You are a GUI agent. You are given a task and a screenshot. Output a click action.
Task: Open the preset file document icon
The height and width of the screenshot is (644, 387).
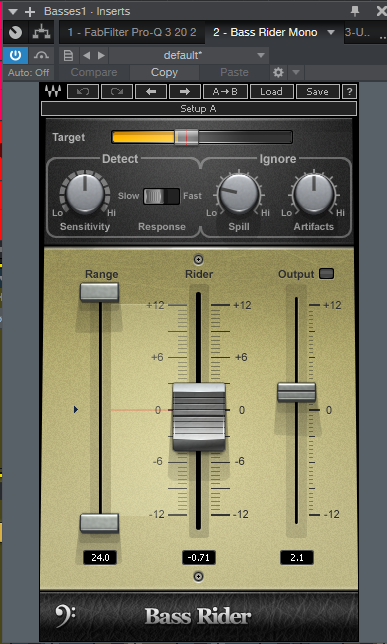(69, 55)
